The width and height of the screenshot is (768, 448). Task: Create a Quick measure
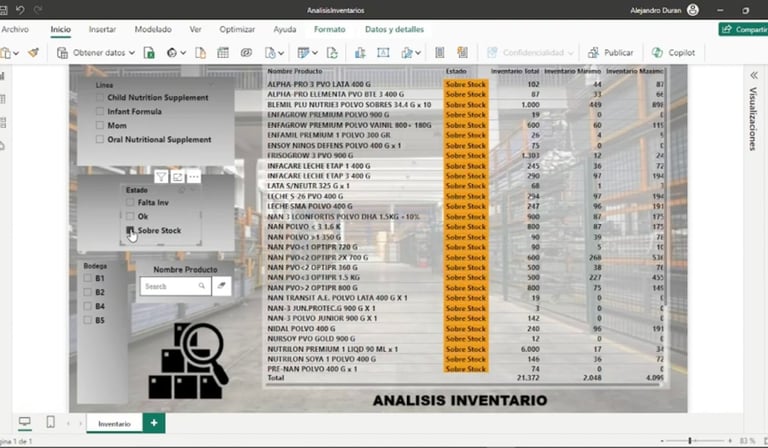462,52
